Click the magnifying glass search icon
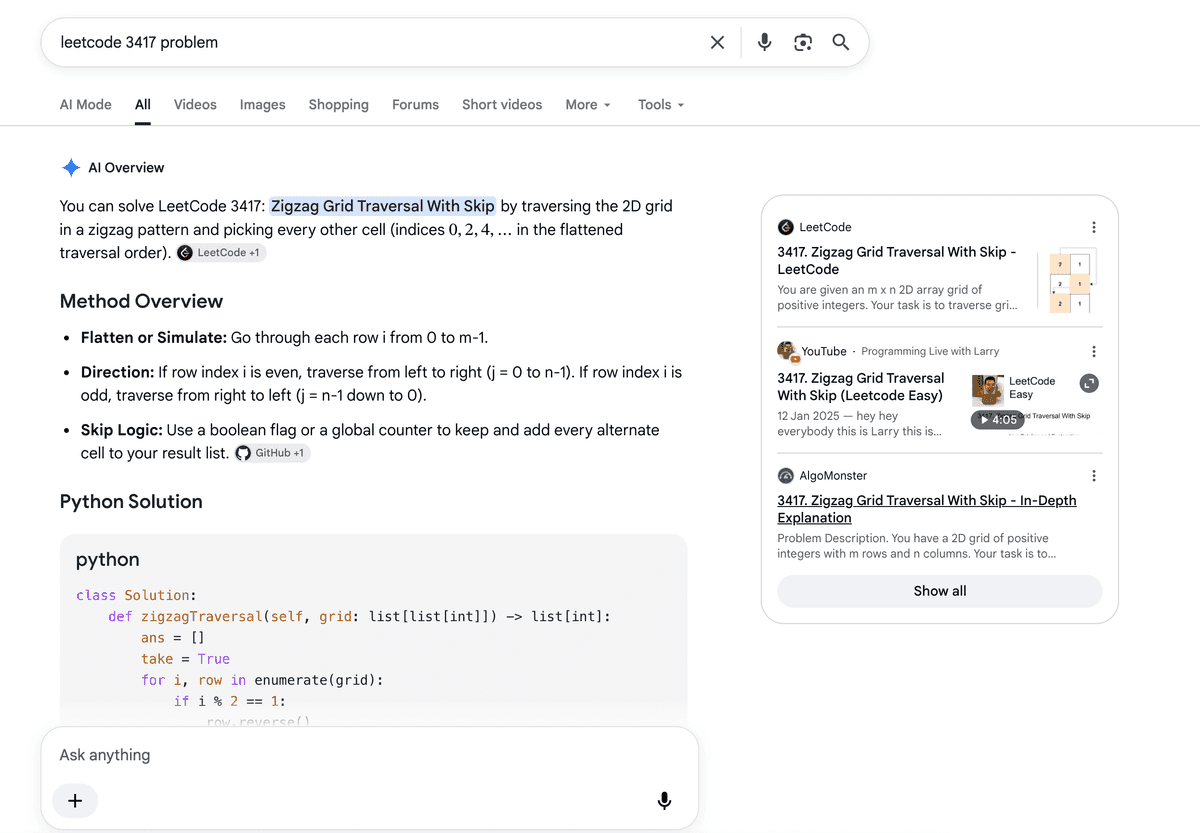 coord(841,42)
